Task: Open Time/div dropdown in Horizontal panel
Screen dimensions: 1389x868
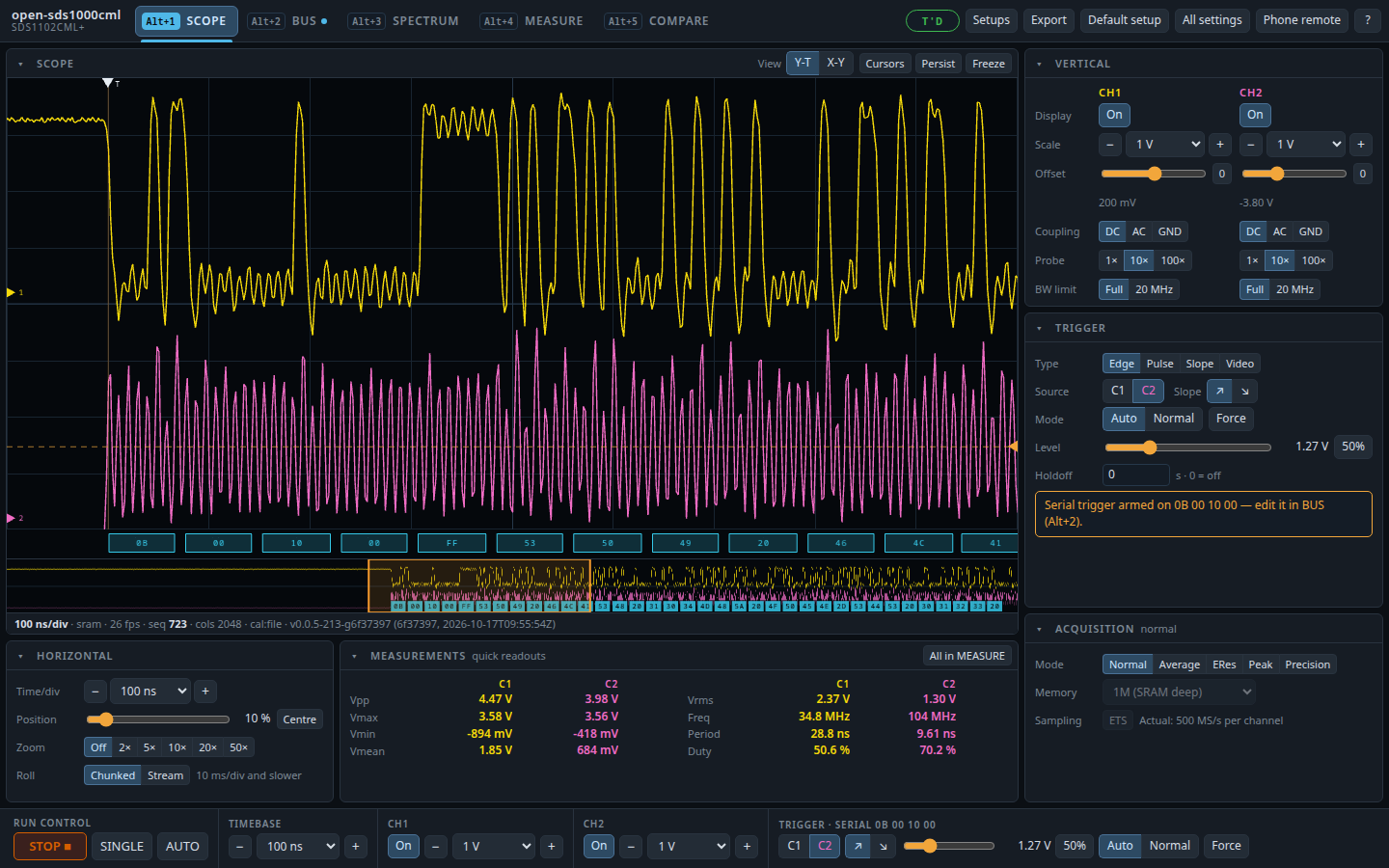Action: [150, 692]
